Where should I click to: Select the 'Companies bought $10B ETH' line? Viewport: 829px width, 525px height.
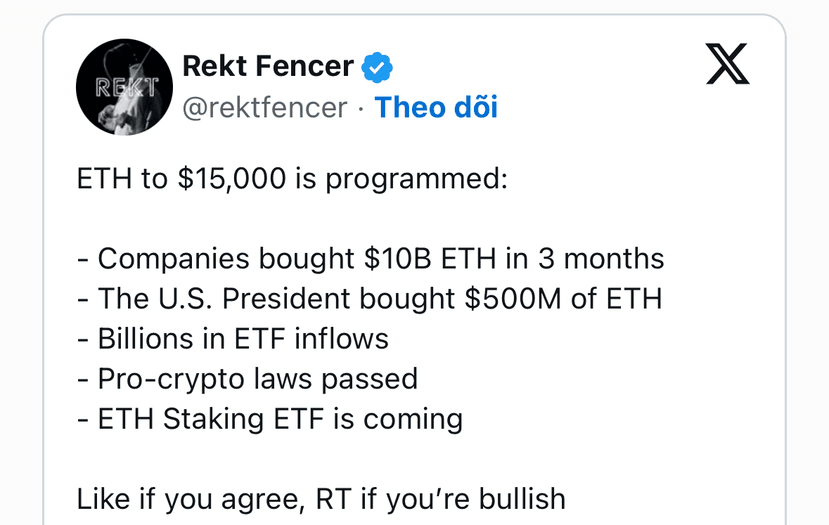pyautogui.click(x=371, y=259)
